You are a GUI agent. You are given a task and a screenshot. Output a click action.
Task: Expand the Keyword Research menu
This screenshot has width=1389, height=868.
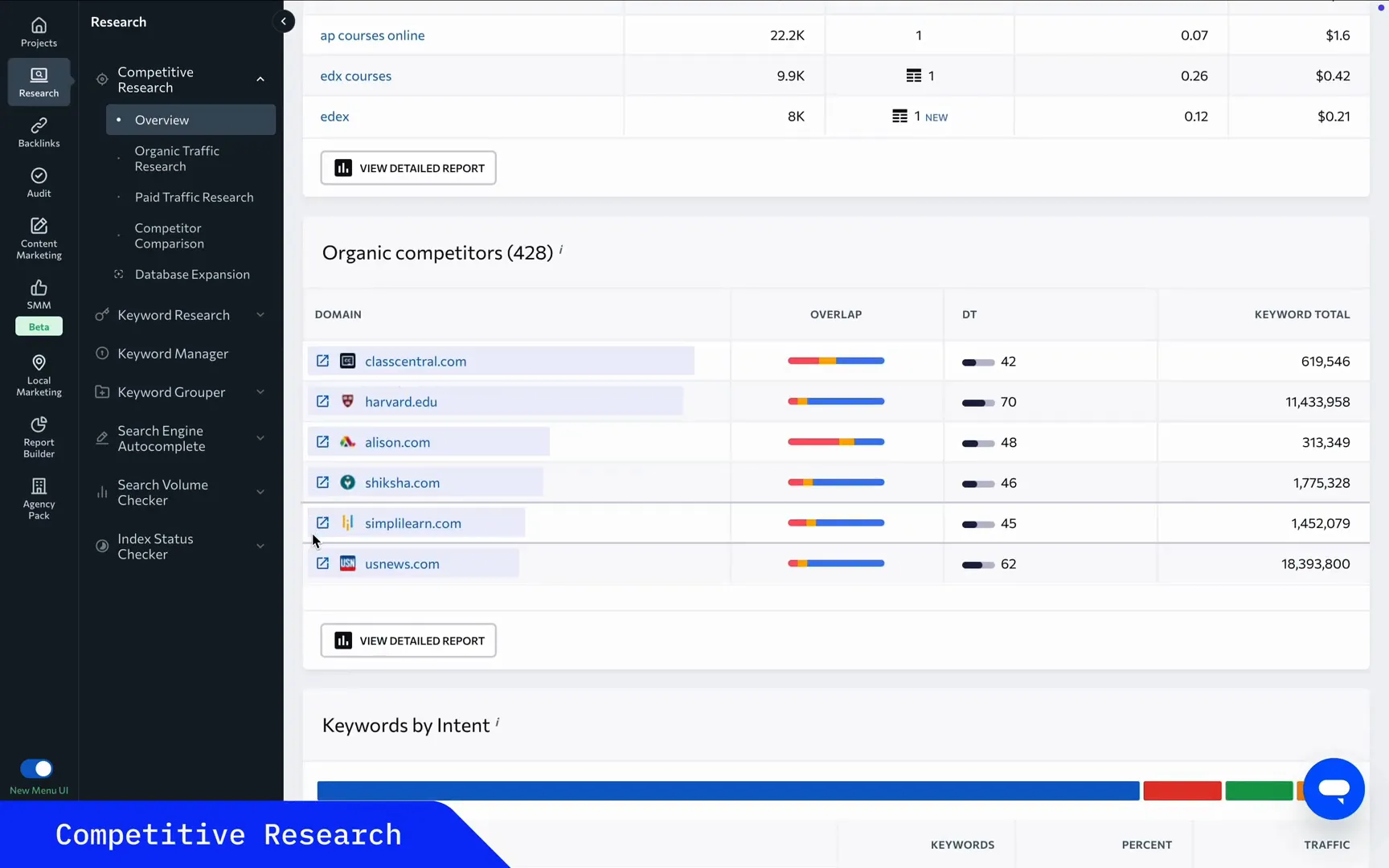(x=260, y=314)
